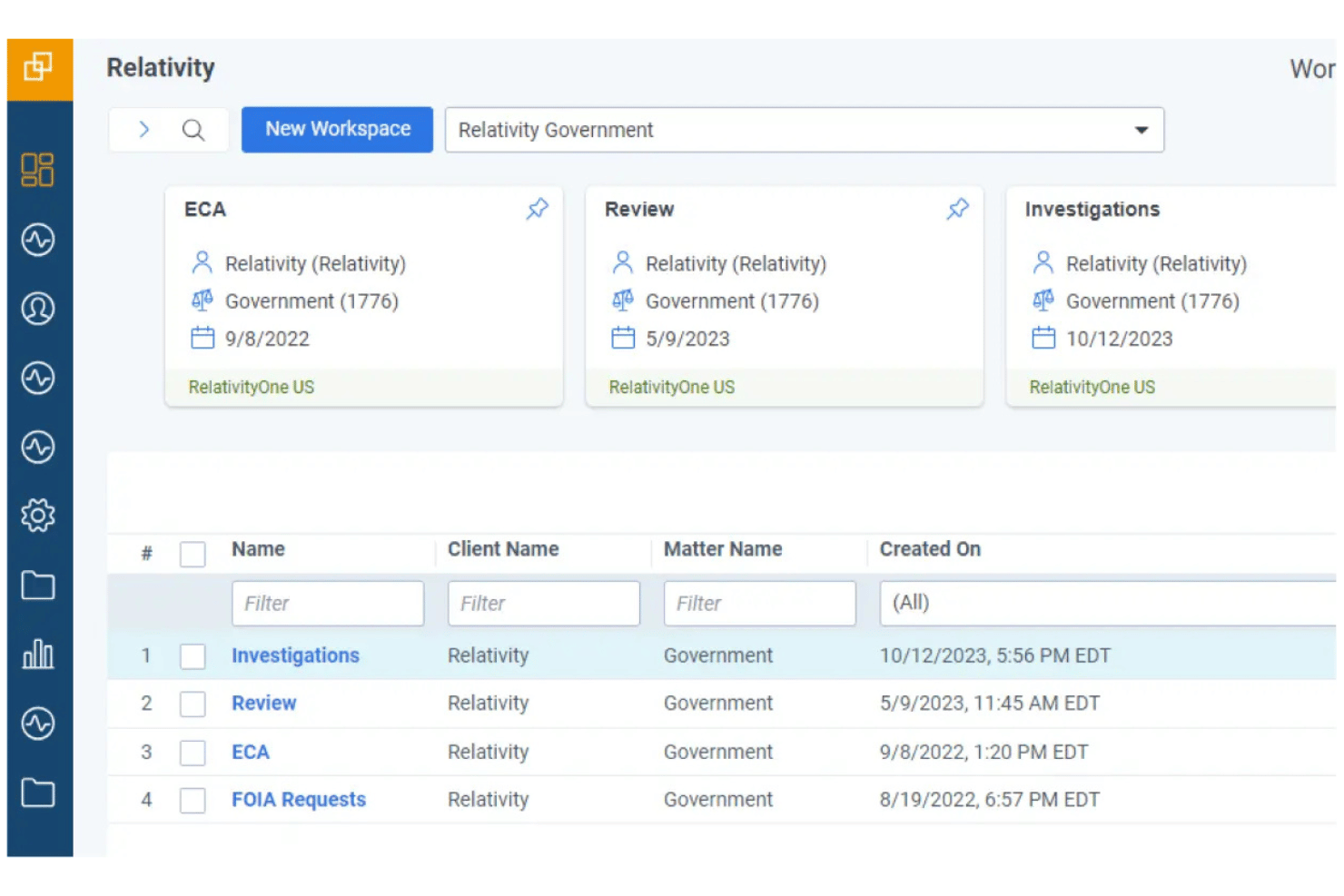Click RelativityOne US on the Review card
This screenshot has width=1344, height=896.
(672, 387)
